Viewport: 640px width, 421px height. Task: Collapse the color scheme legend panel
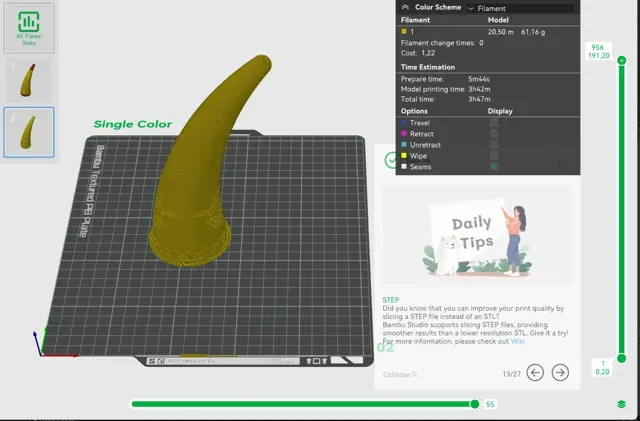tap(405, 7)
